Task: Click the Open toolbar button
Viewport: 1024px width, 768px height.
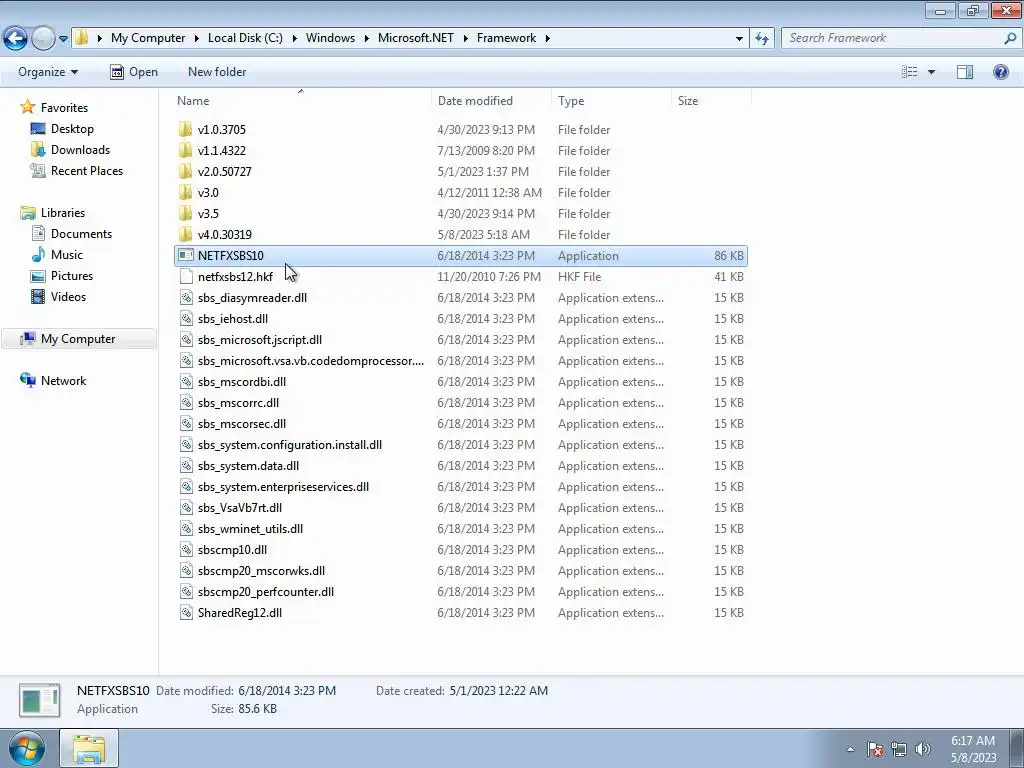Action: click(x=134, y=72)
